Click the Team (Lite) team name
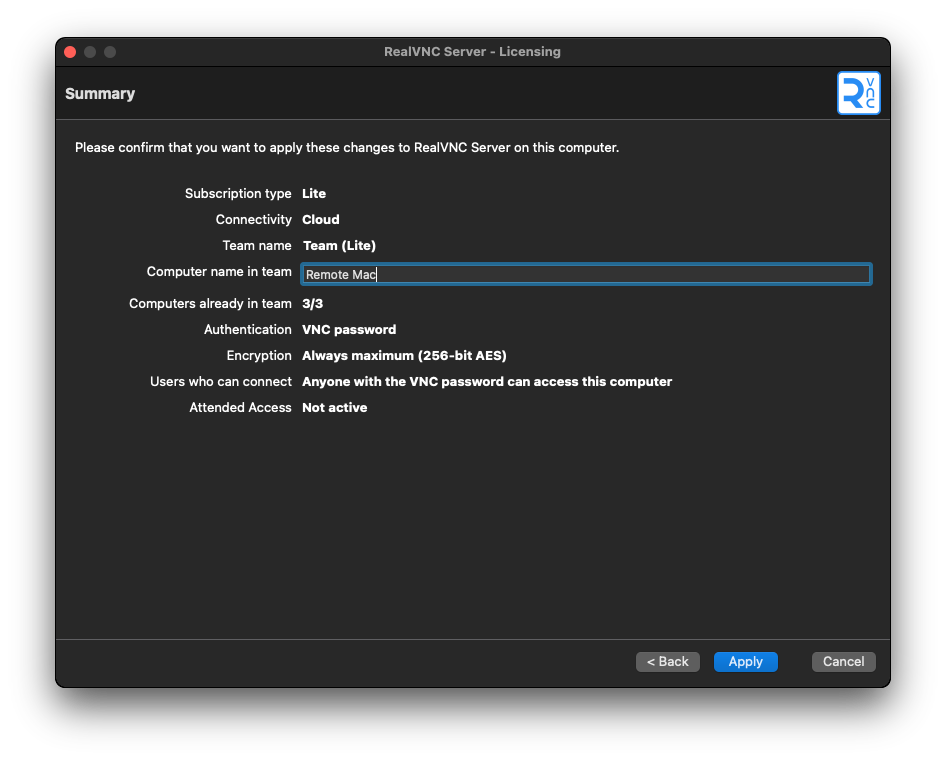This screenshot has height=761, width=946. pos(339,246)
